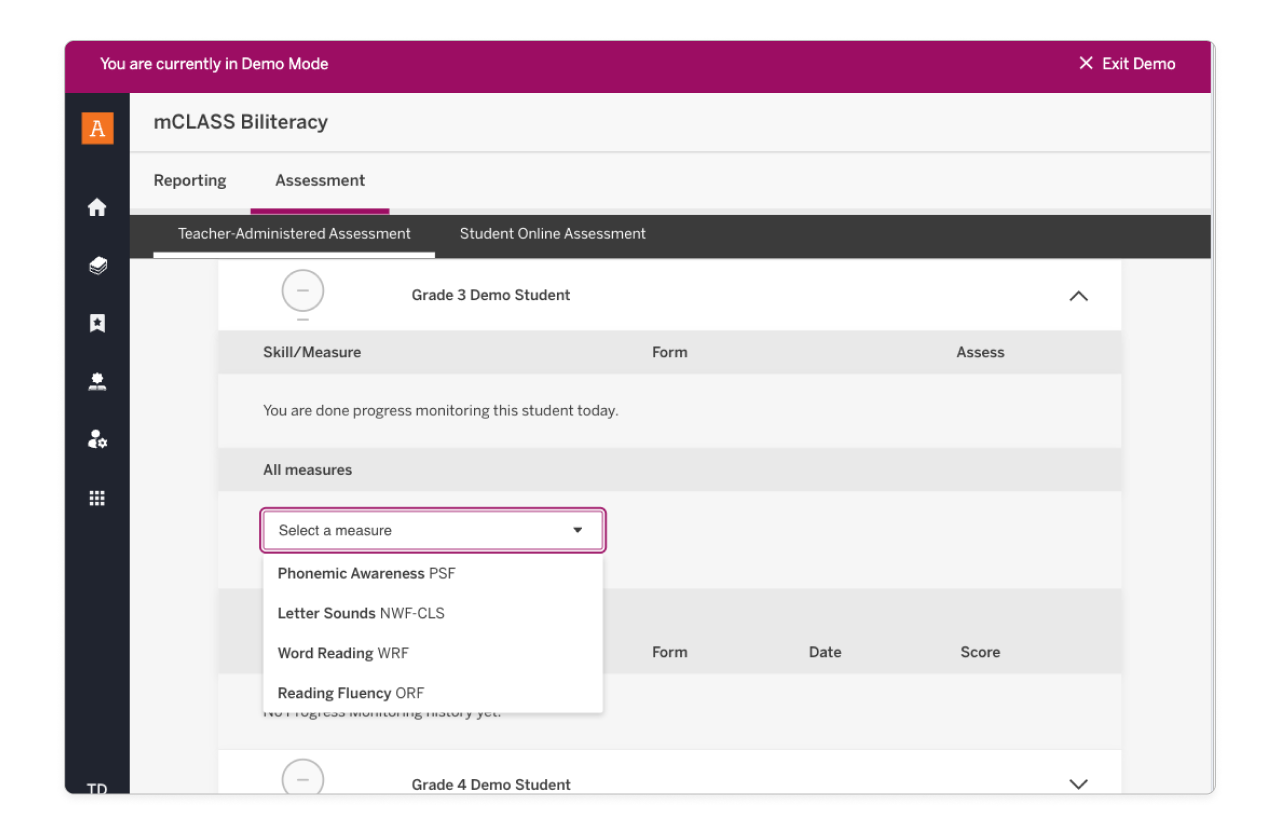This screenshot has width=1280, height=836.
Task: Select the Teacher-Administered Assessment tab
Action: pos(294,234)
